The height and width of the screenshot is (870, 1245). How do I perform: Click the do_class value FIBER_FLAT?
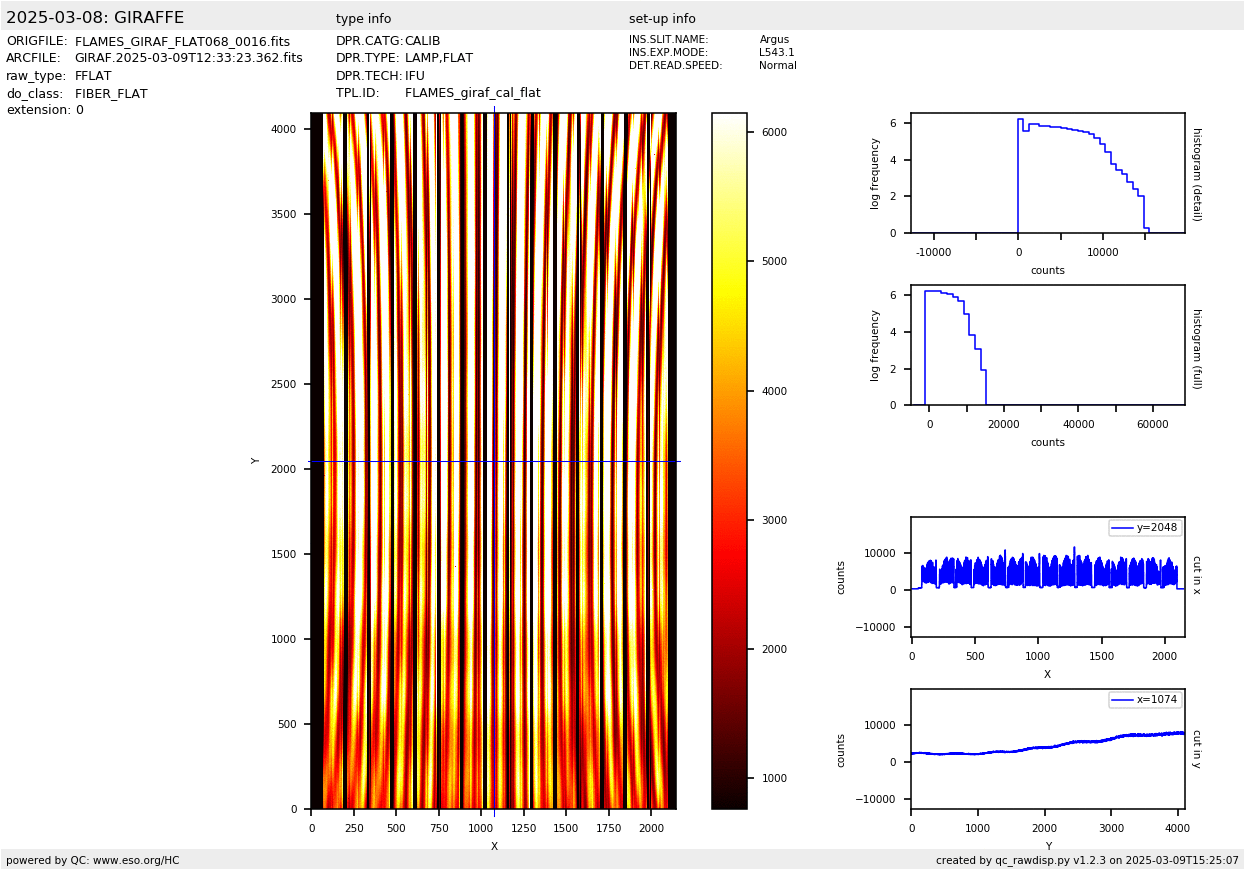pyautogui.click(x=111, y=94)
